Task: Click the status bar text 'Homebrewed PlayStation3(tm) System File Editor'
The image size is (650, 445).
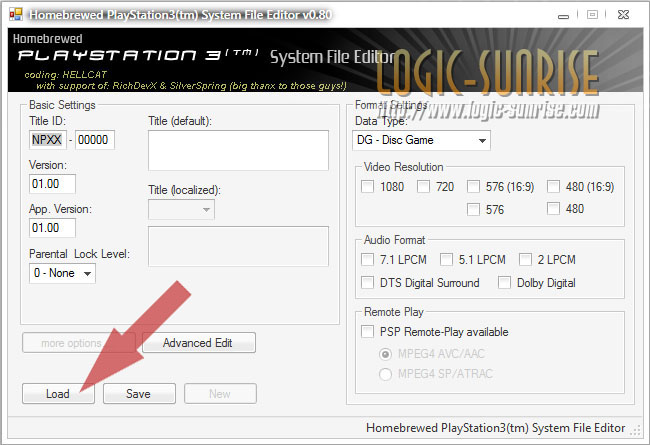Action: tap(495, 428)
